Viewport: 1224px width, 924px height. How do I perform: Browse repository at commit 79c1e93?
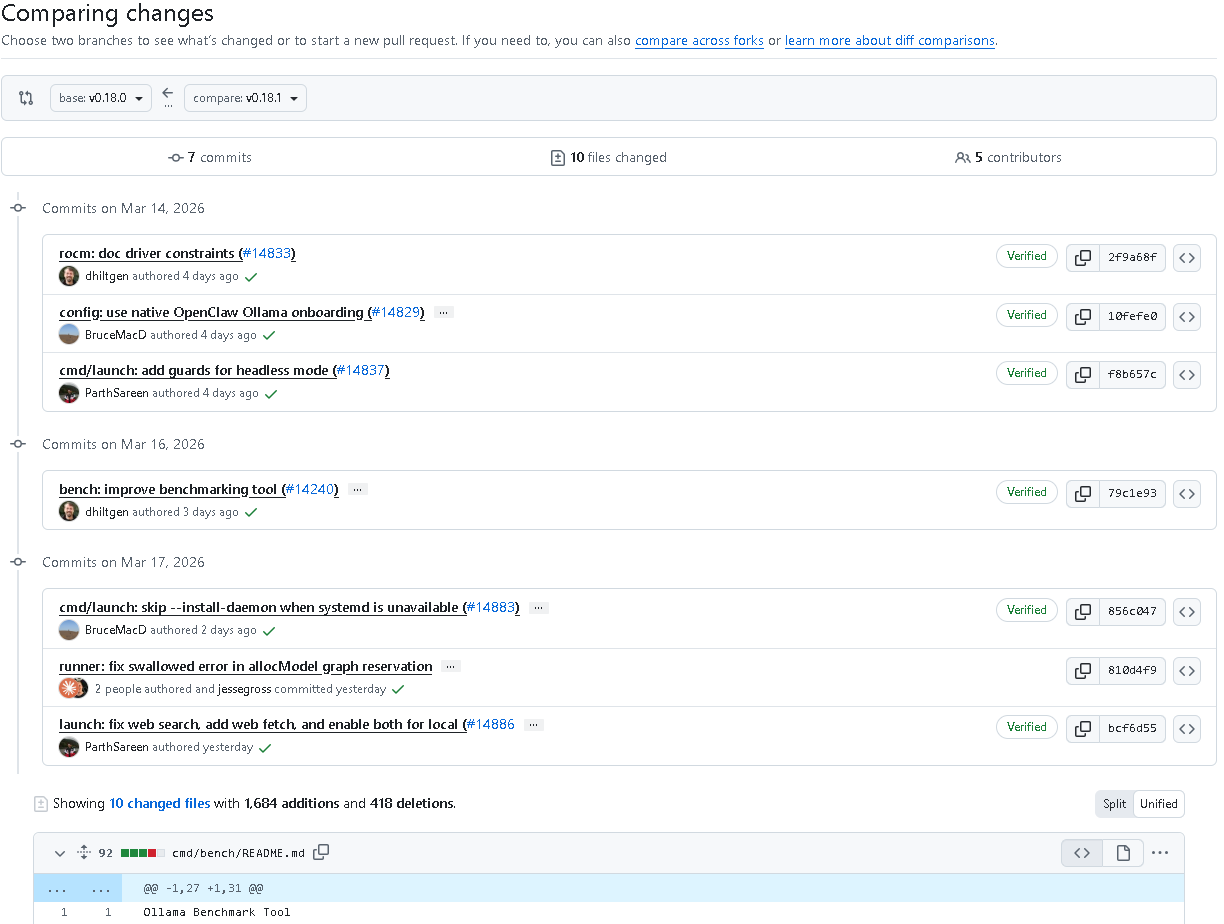[1187, 493]
